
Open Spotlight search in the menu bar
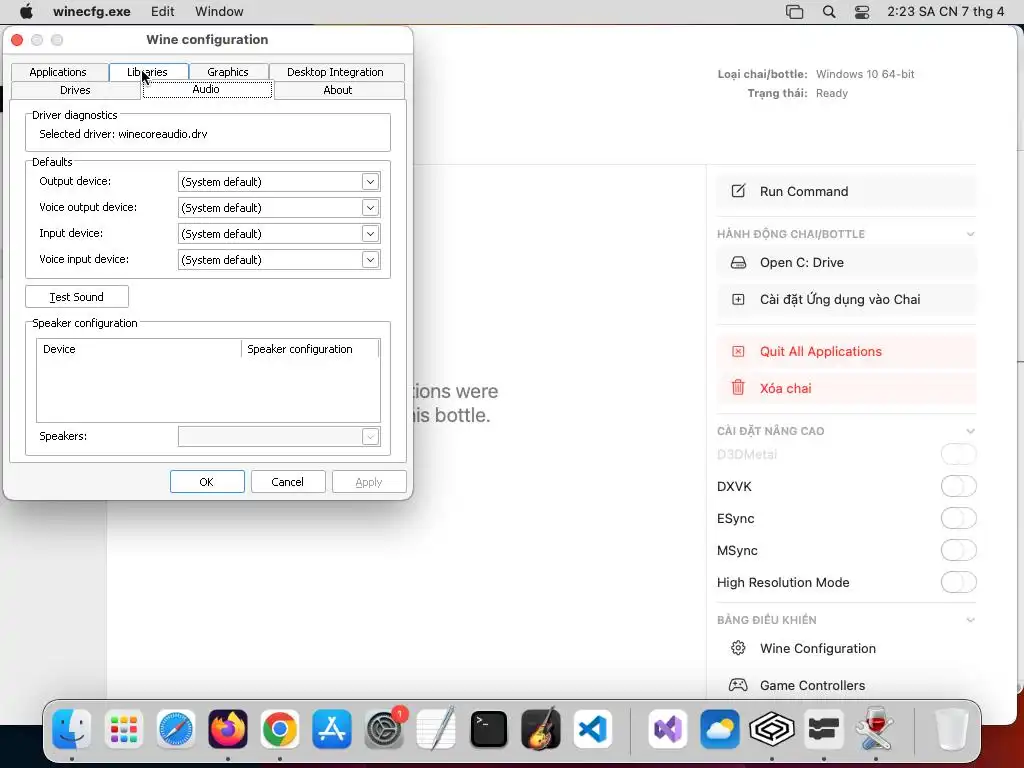coord(829,12)
